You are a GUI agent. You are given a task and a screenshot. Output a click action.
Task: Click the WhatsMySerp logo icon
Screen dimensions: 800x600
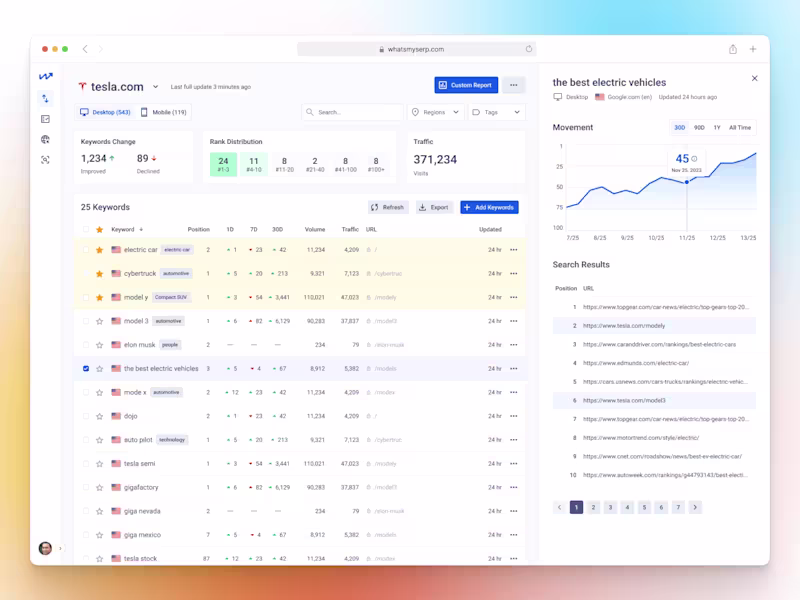pyautogui.click(x=45, y=76)
